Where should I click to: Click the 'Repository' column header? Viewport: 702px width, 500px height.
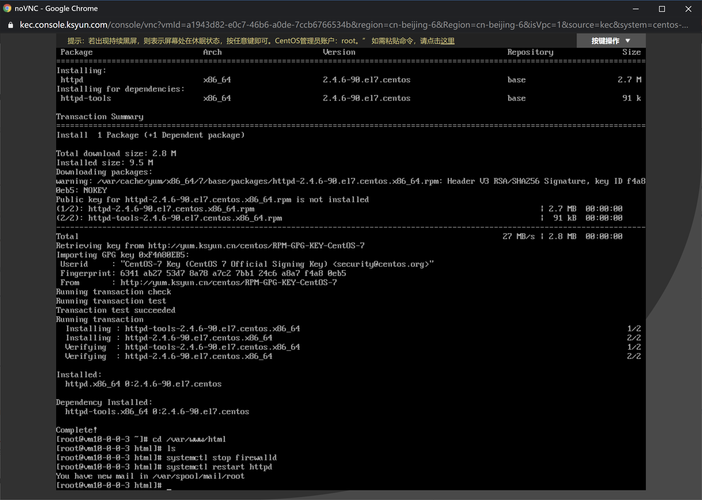530,52
